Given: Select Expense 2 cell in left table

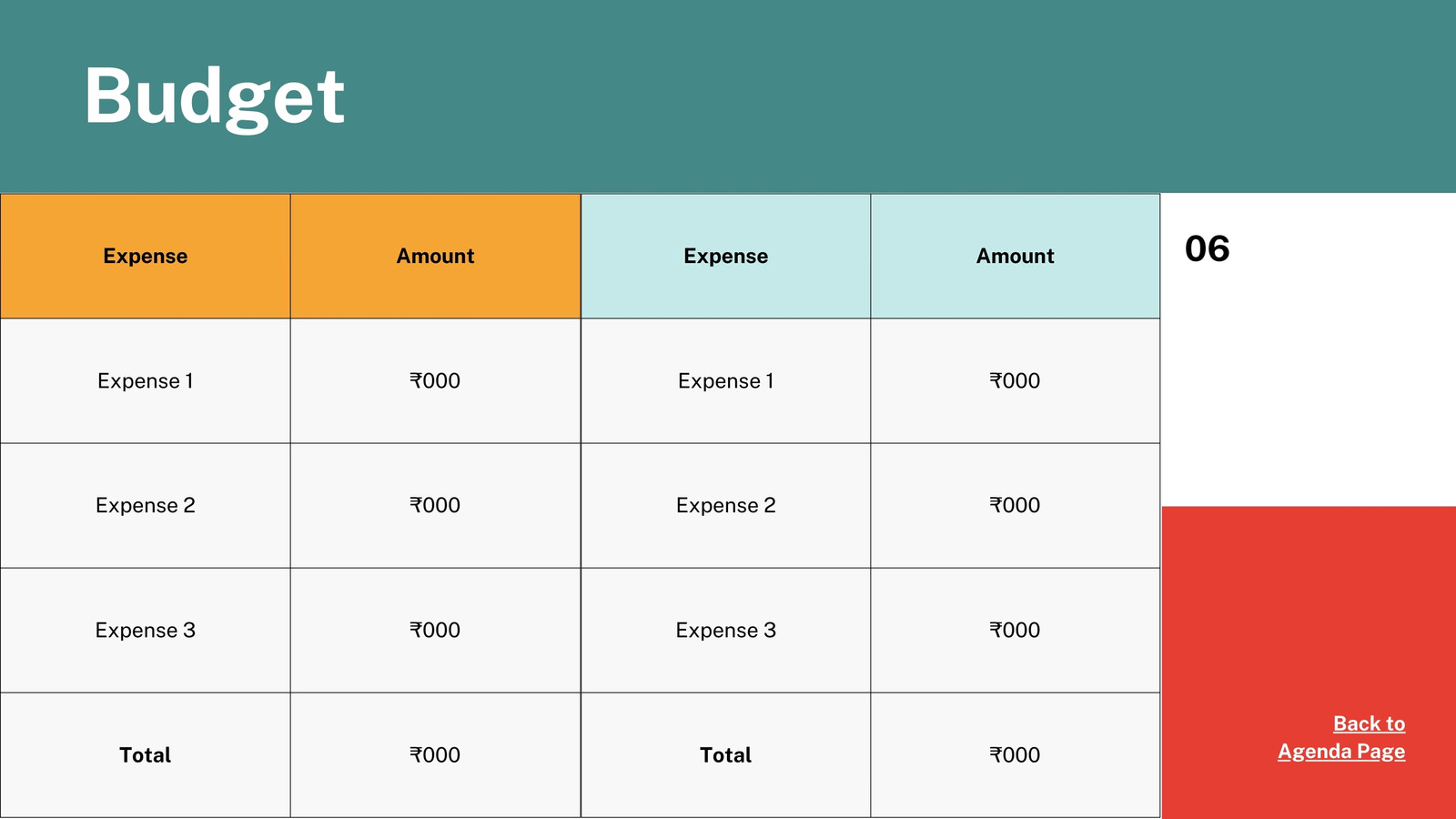Looking at the screenshot, I should 146,506.
